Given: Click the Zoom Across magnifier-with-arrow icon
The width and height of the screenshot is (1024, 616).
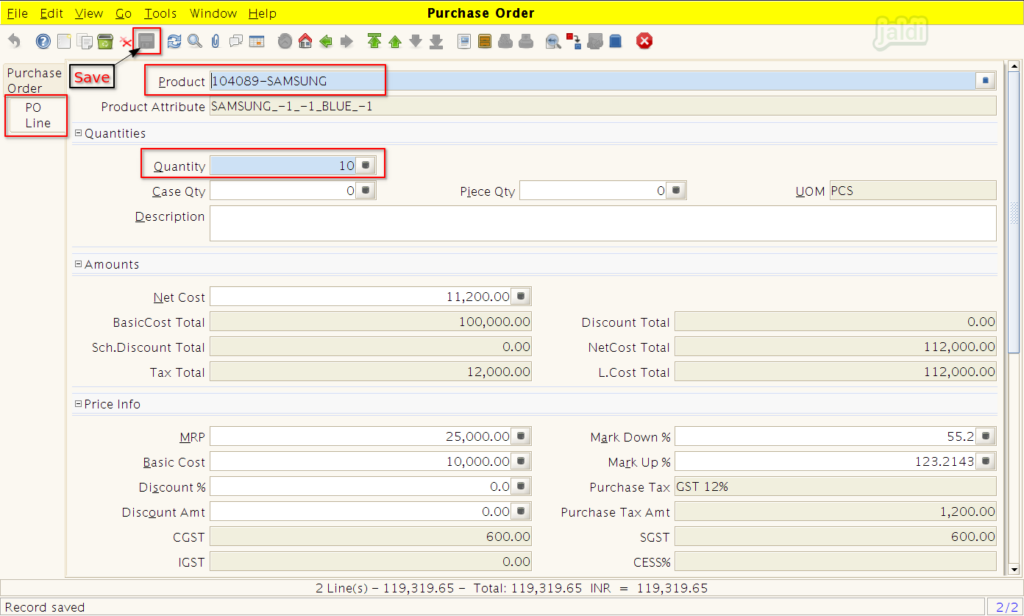Looking at the screenshot, I should [553, 41].
